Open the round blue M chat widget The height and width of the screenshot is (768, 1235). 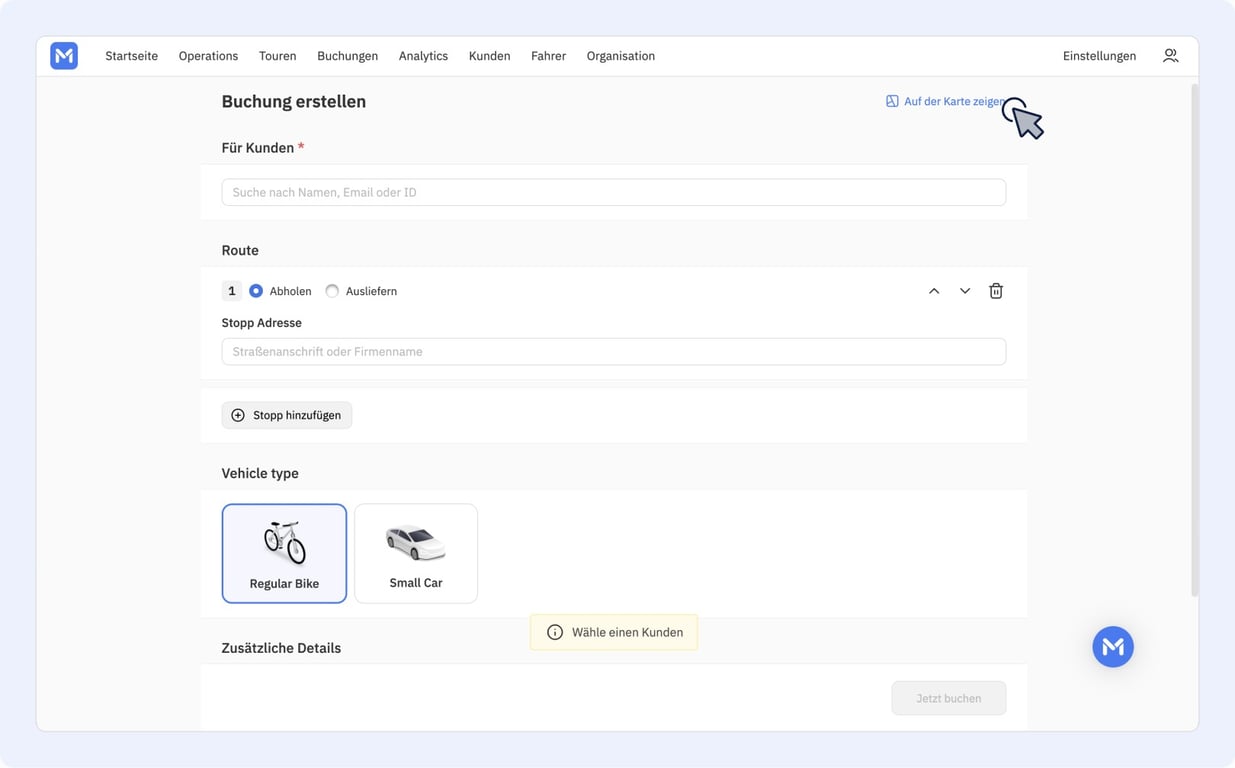coord(1113,647)
